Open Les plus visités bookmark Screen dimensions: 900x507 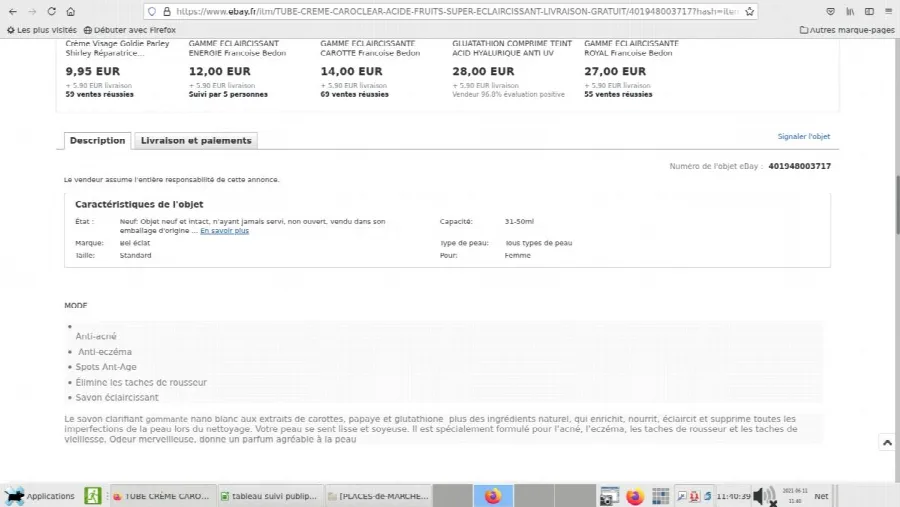point(41,30)
